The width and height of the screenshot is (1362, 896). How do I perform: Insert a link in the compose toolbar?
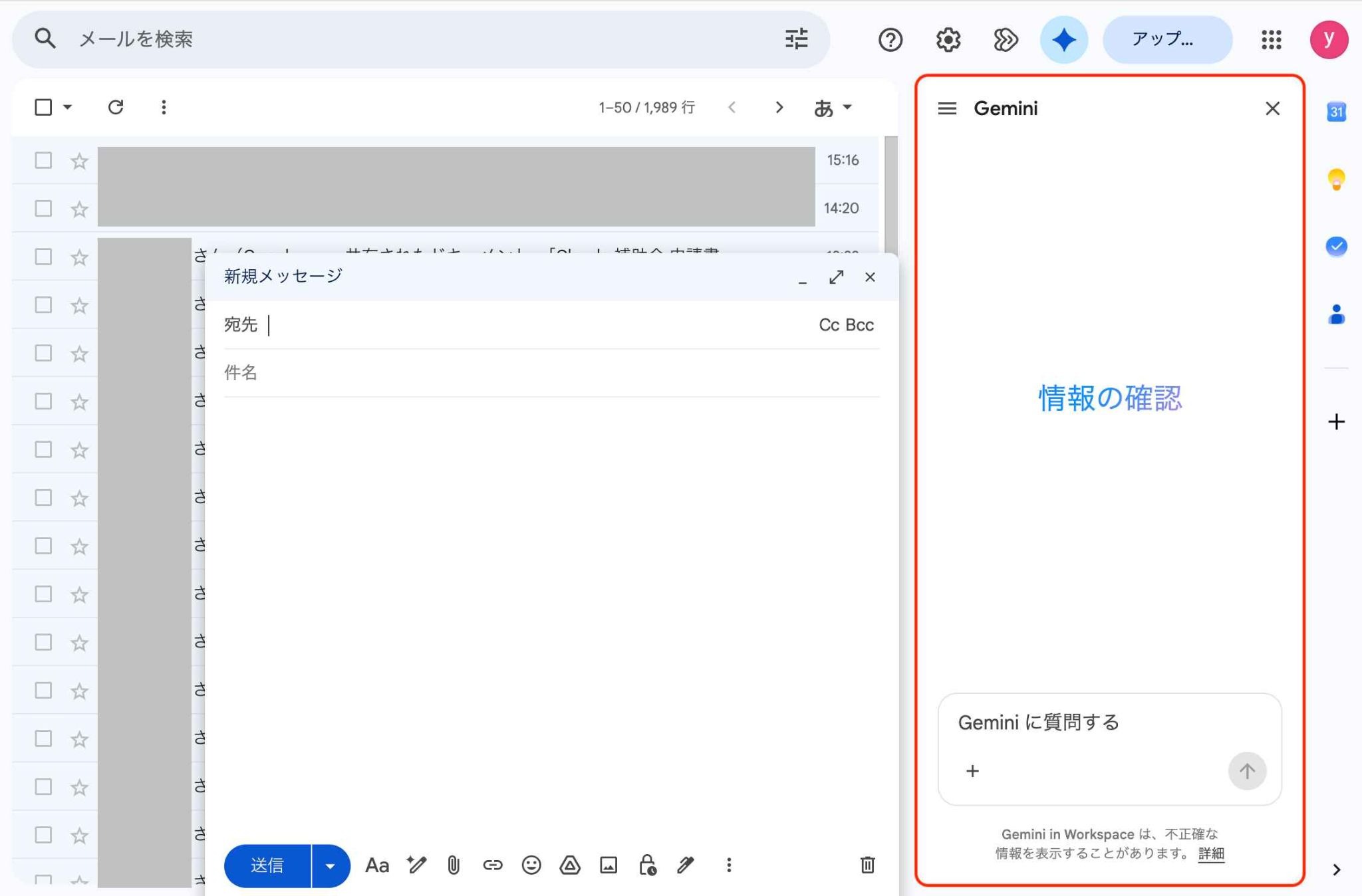pos(492,865)
